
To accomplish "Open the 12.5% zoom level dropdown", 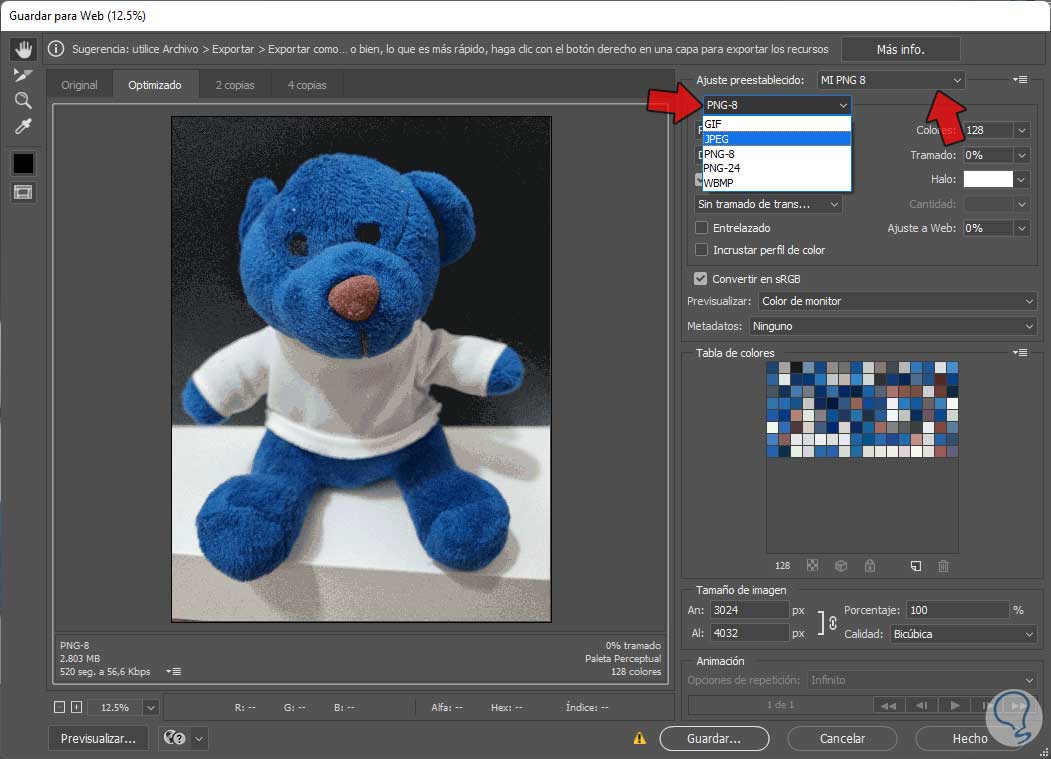I will pyautogui.click(x=151, y=707).
